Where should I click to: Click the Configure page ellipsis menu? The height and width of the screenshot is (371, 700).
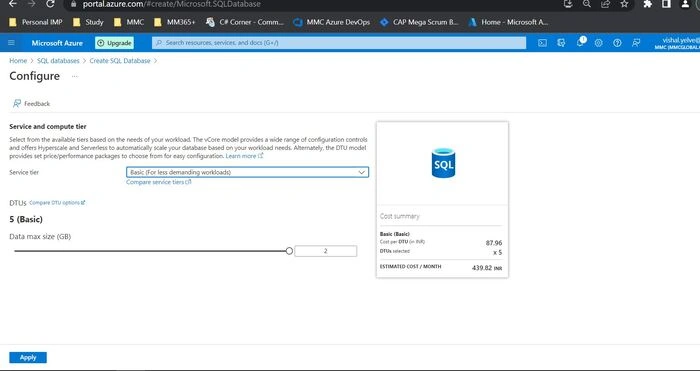tap(75, 76)
